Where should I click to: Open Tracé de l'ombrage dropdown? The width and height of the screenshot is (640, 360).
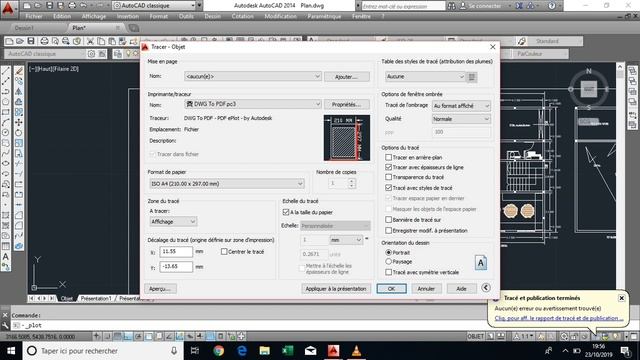pyautogui.click(x=461, y=106)
